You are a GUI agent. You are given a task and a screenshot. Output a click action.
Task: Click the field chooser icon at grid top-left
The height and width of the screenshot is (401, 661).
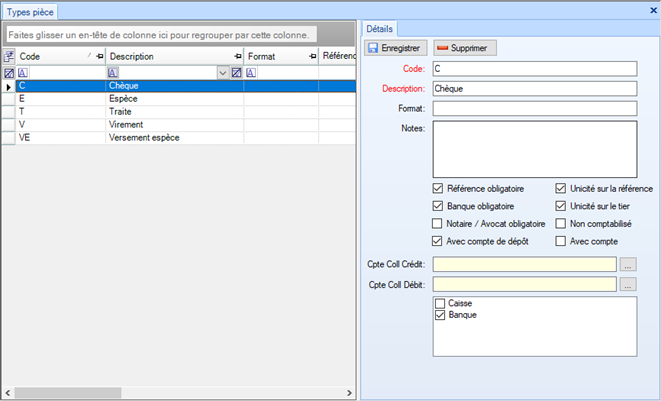click(x=9, y=57)
